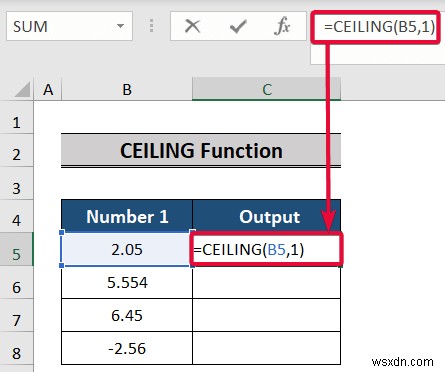This screenshot has width=445, height=372.
Task: Click cell C5 editing =CEILING(B5,1)
Action: click(267, 249)
